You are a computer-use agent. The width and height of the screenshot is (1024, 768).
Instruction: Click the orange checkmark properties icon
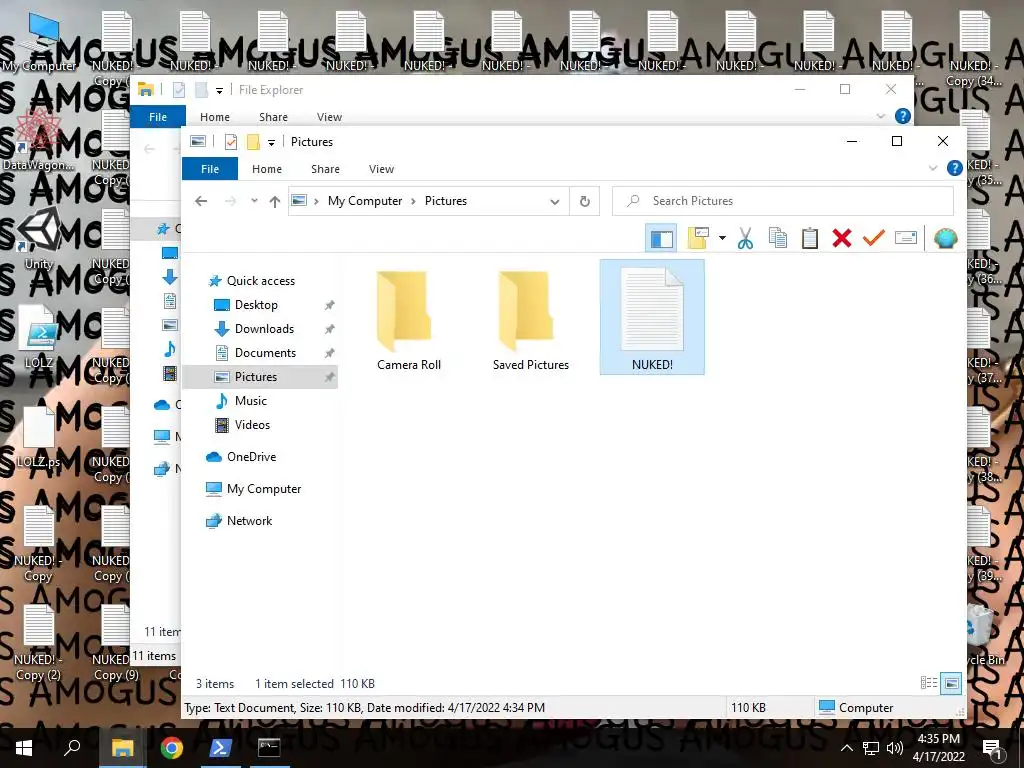[x=873, y=238]
